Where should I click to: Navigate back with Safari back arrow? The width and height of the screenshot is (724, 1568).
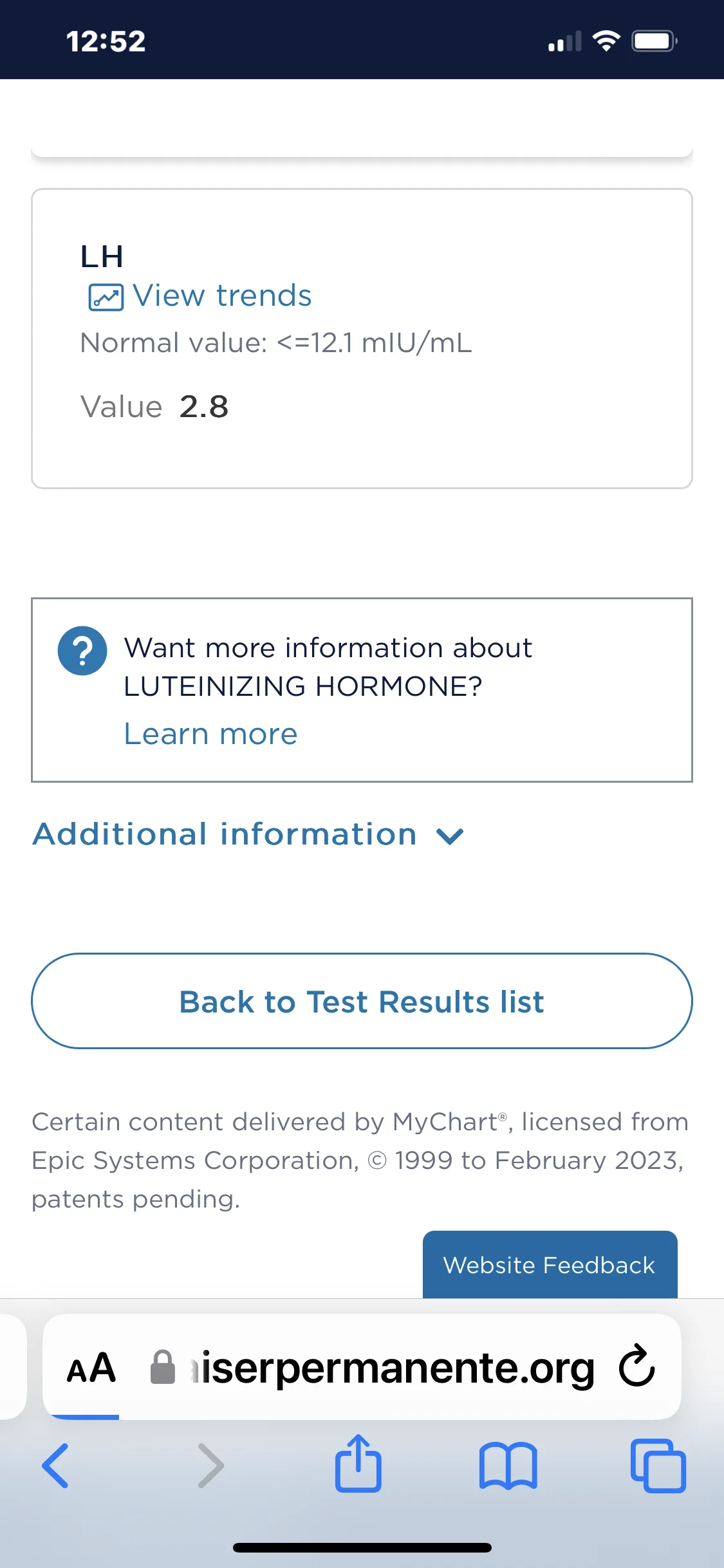click(55, 1466)
